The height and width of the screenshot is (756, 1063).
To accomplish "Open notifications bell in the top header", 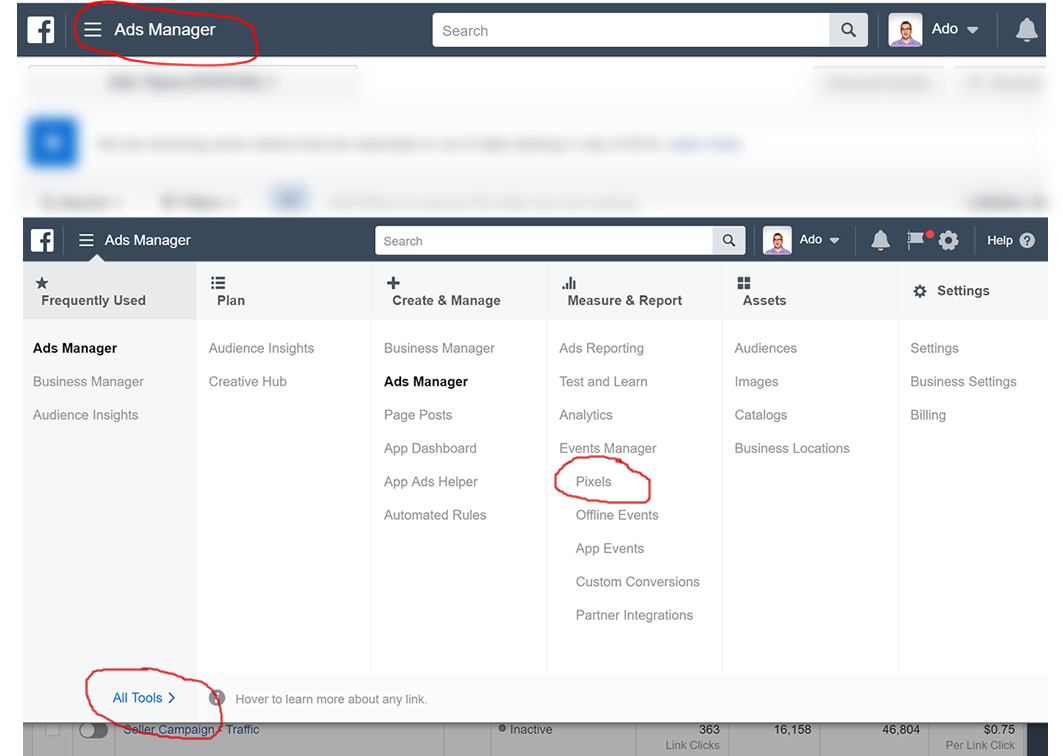I will coord(1026,30).
